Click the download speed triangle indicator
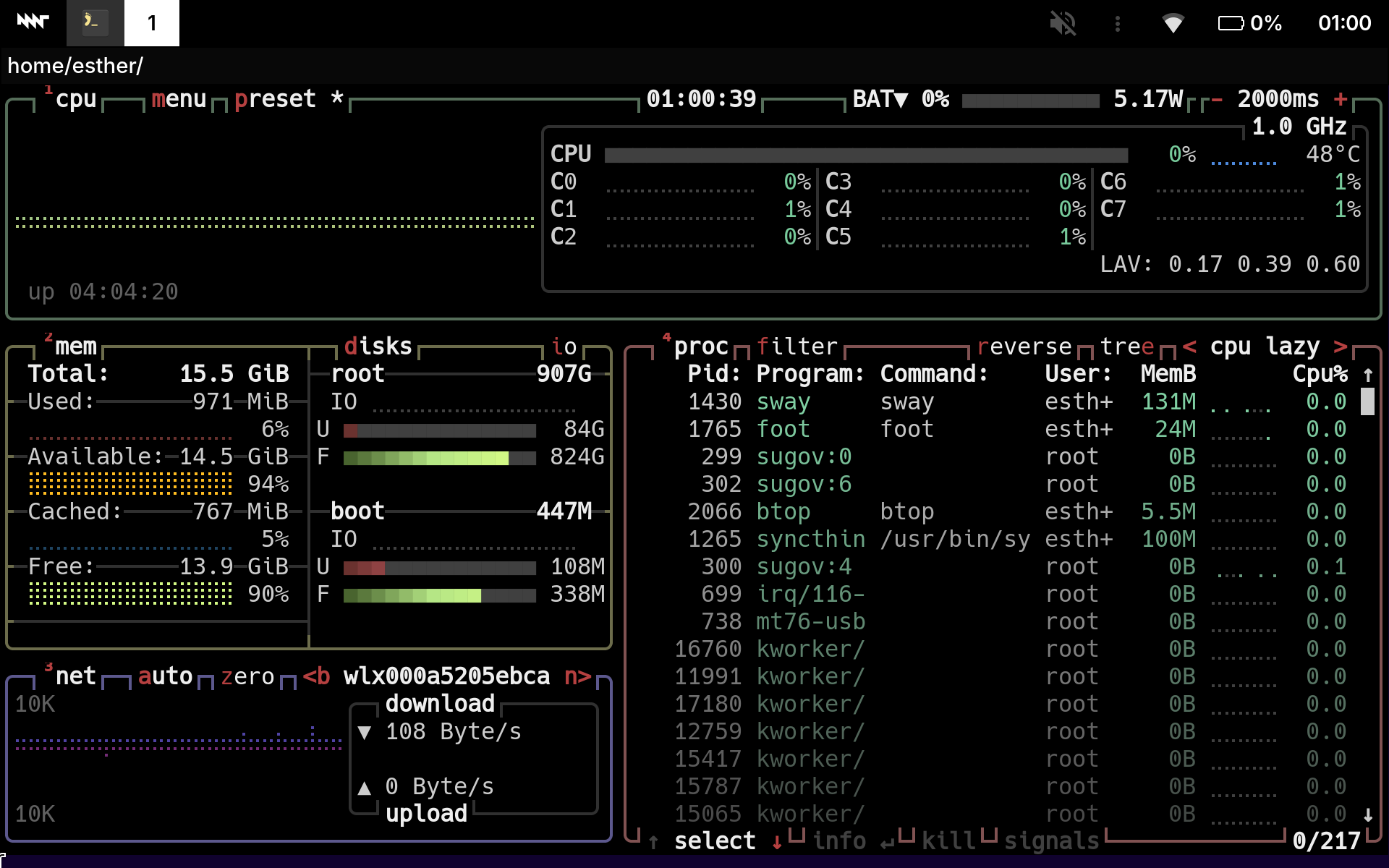Screen dimensions: 1389x868 pyautogui.click(x=365, y=732)
